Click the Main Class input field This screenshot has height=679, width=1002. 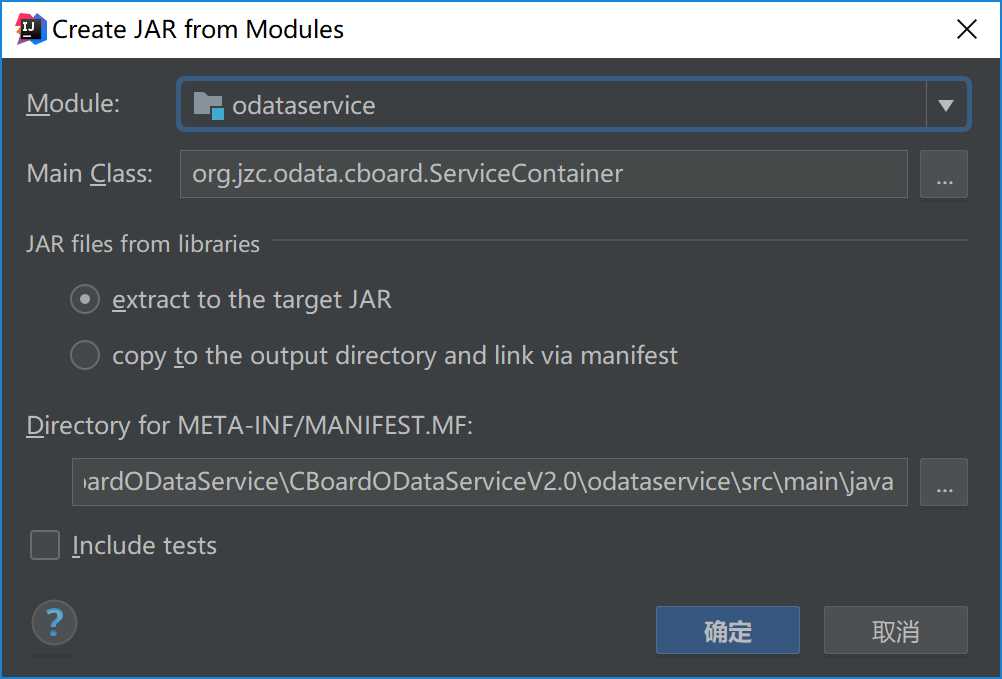click(544, 174)
